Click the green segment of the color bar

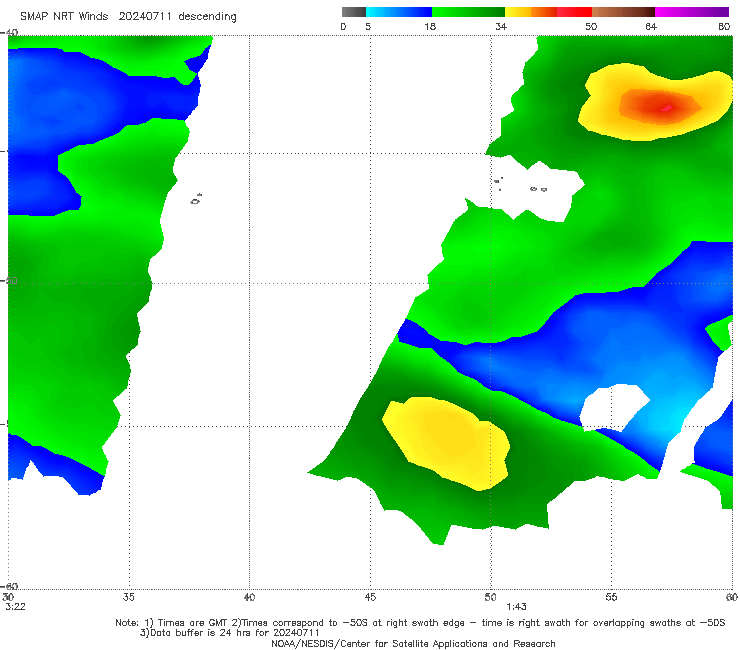click(x=468, y=12)
